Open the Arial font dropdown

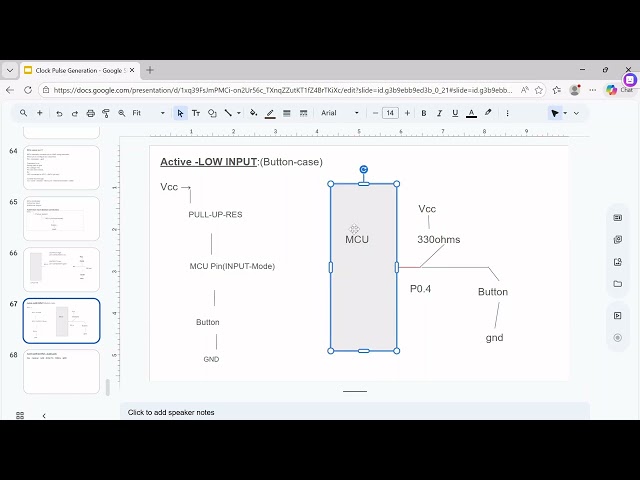coord(340,113)
